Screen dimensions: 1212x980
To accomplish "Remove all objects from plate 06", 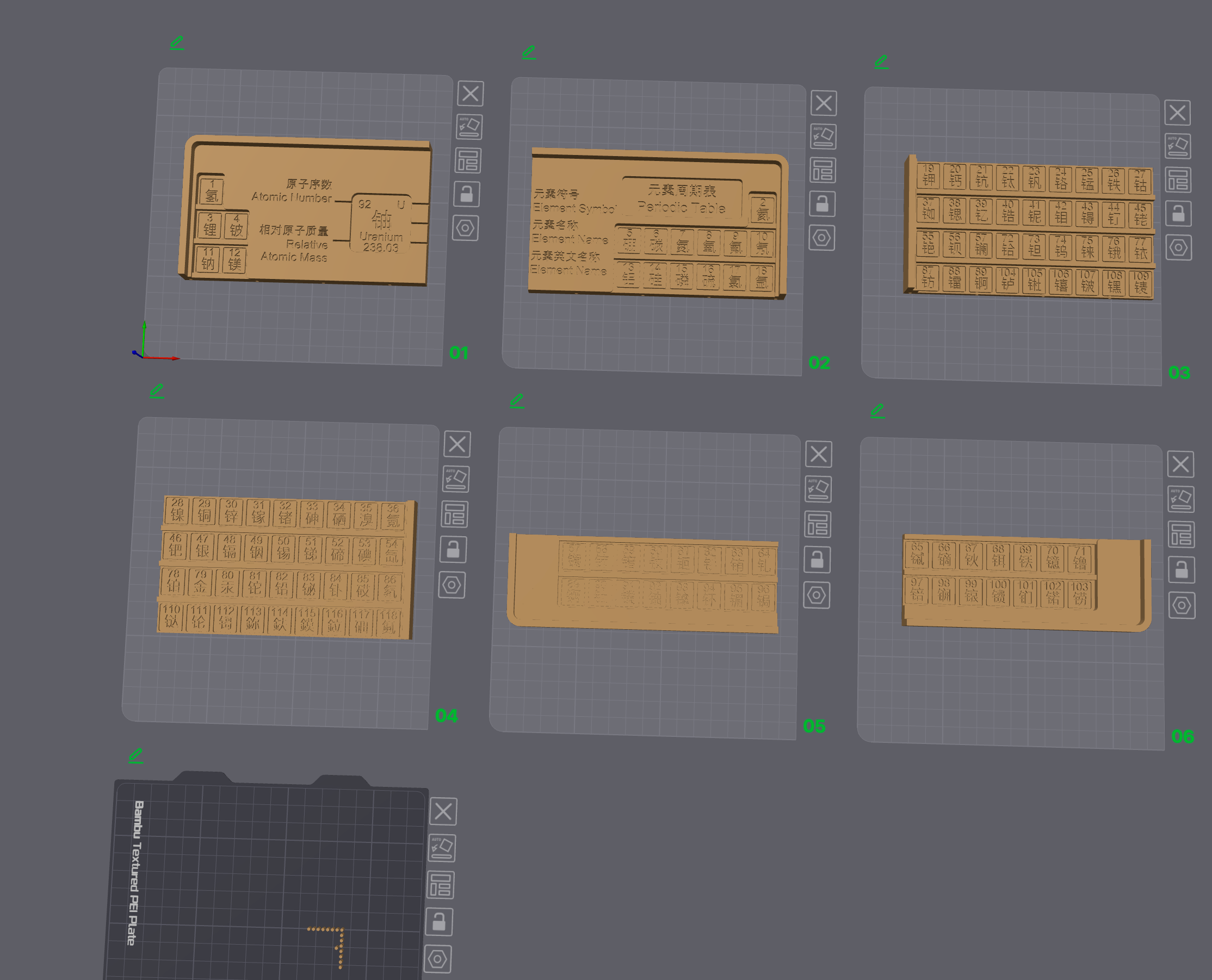I will [1181, 464].
